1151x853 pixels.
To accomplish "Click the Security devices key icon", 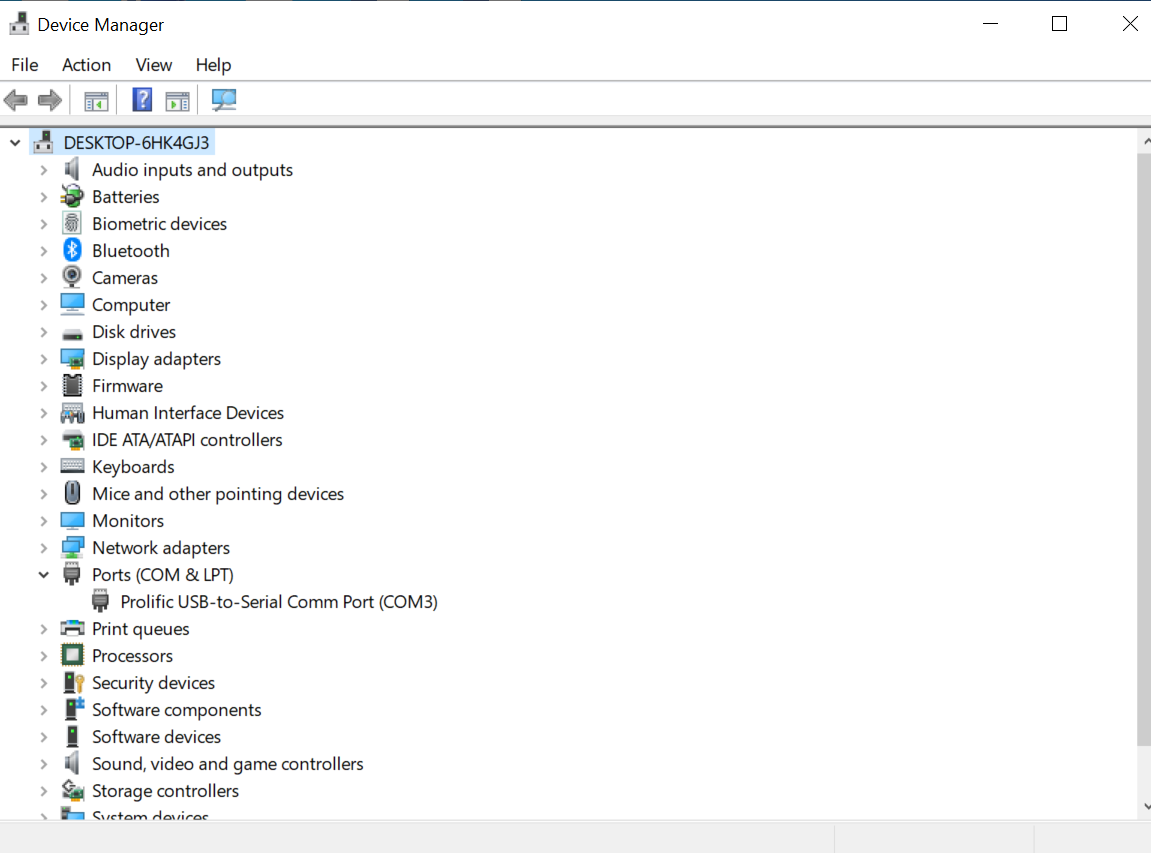I will [x=72, y=683].
